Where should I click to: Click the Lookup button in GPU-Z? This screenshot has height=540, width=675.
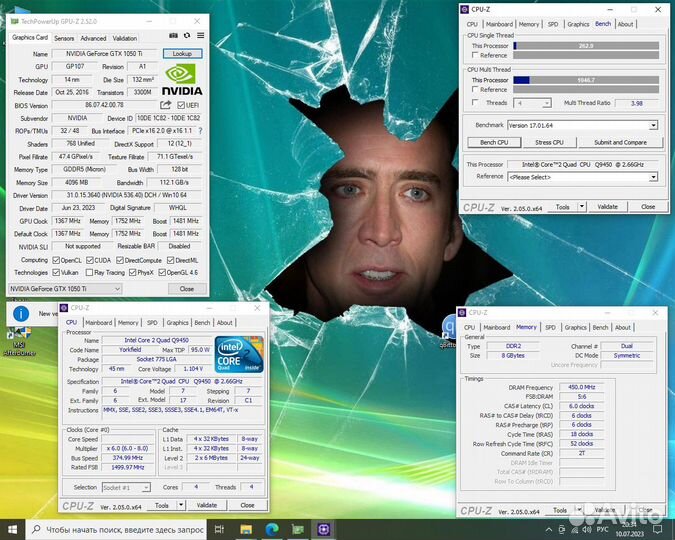coord(182,53)
